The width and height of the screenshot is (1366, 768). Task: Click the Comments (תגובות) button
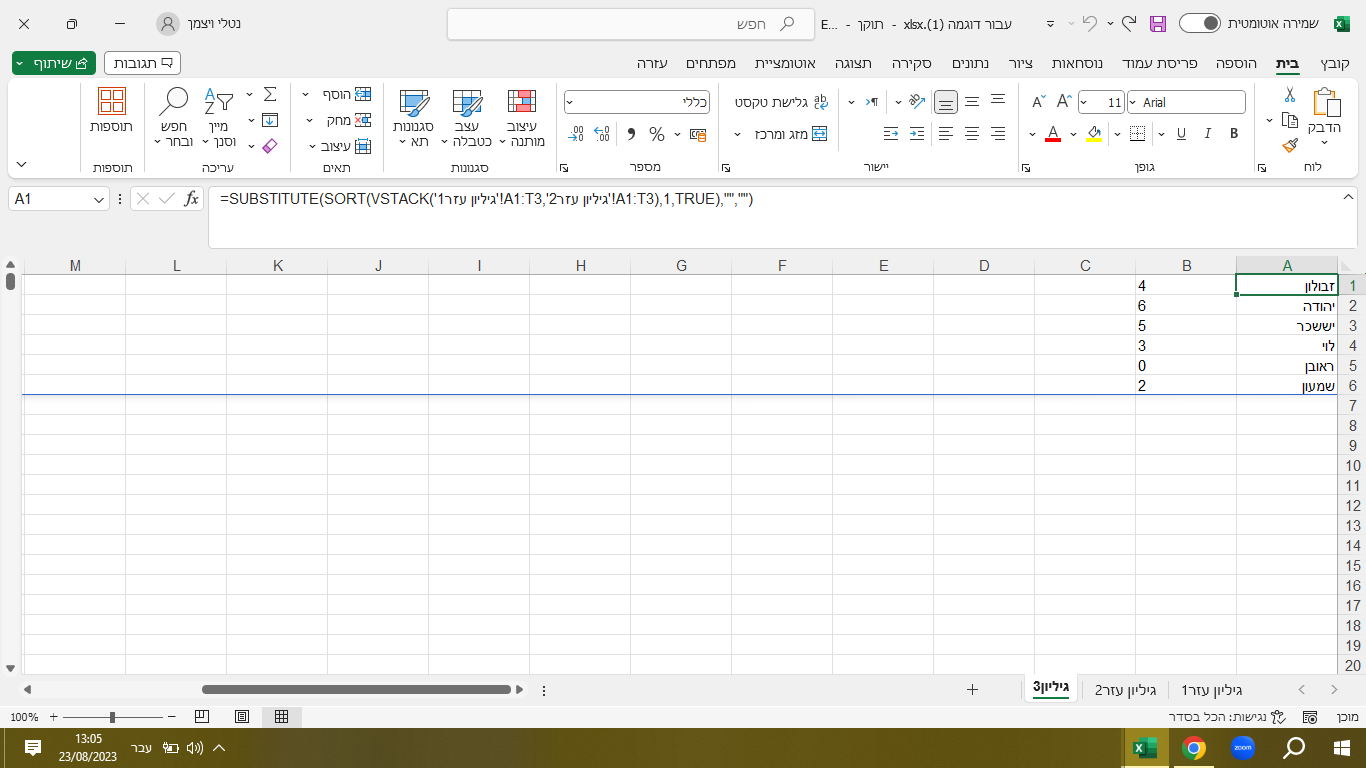click(142, 63)
